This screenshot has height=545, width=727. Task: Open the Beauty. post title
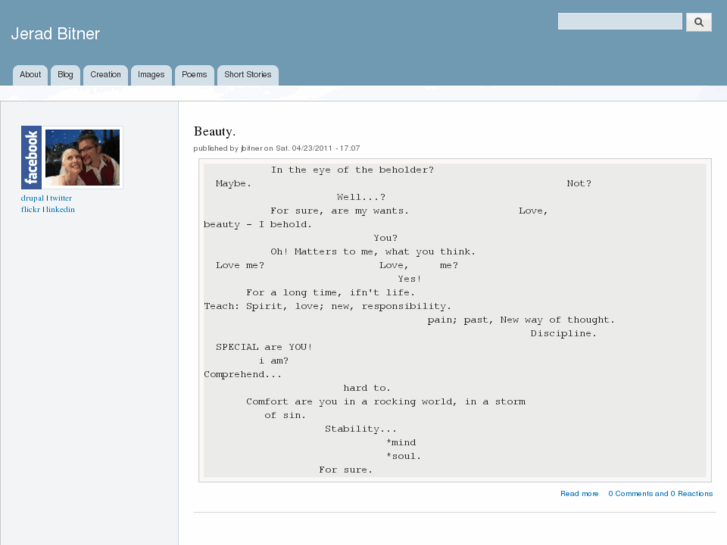215,132
